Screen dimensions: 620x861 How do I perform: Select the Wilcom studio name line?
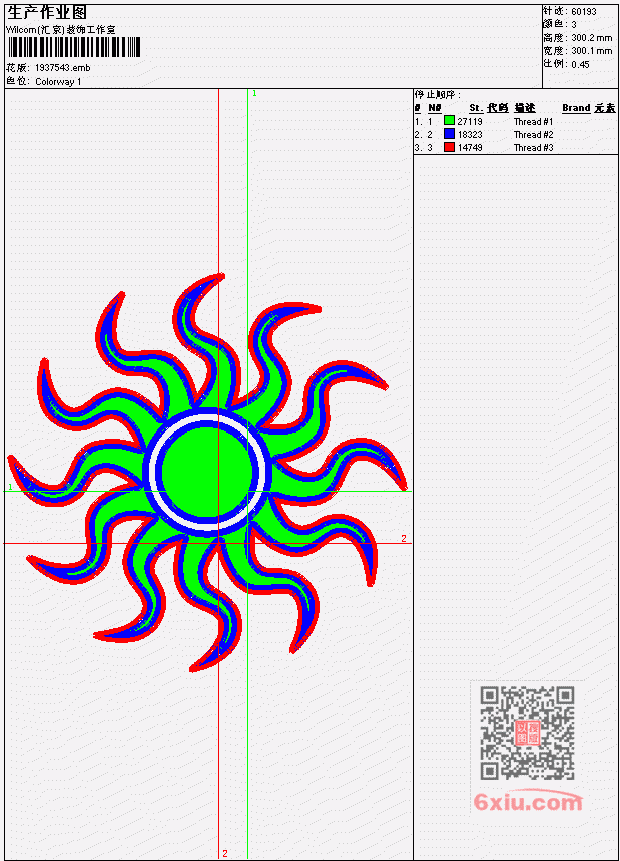click(61, 30)
